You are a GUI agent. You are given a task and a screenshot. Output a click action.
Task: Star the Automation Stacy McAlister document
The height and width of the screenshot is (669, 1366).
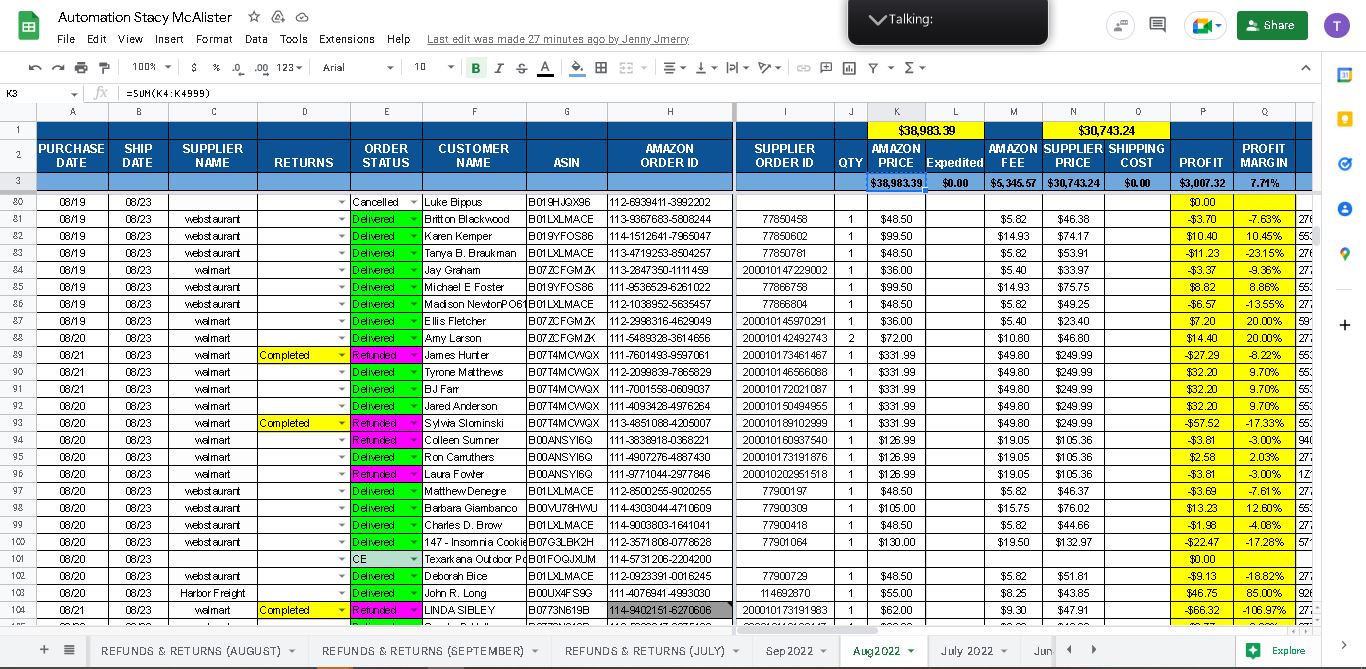tap(254, 17)
